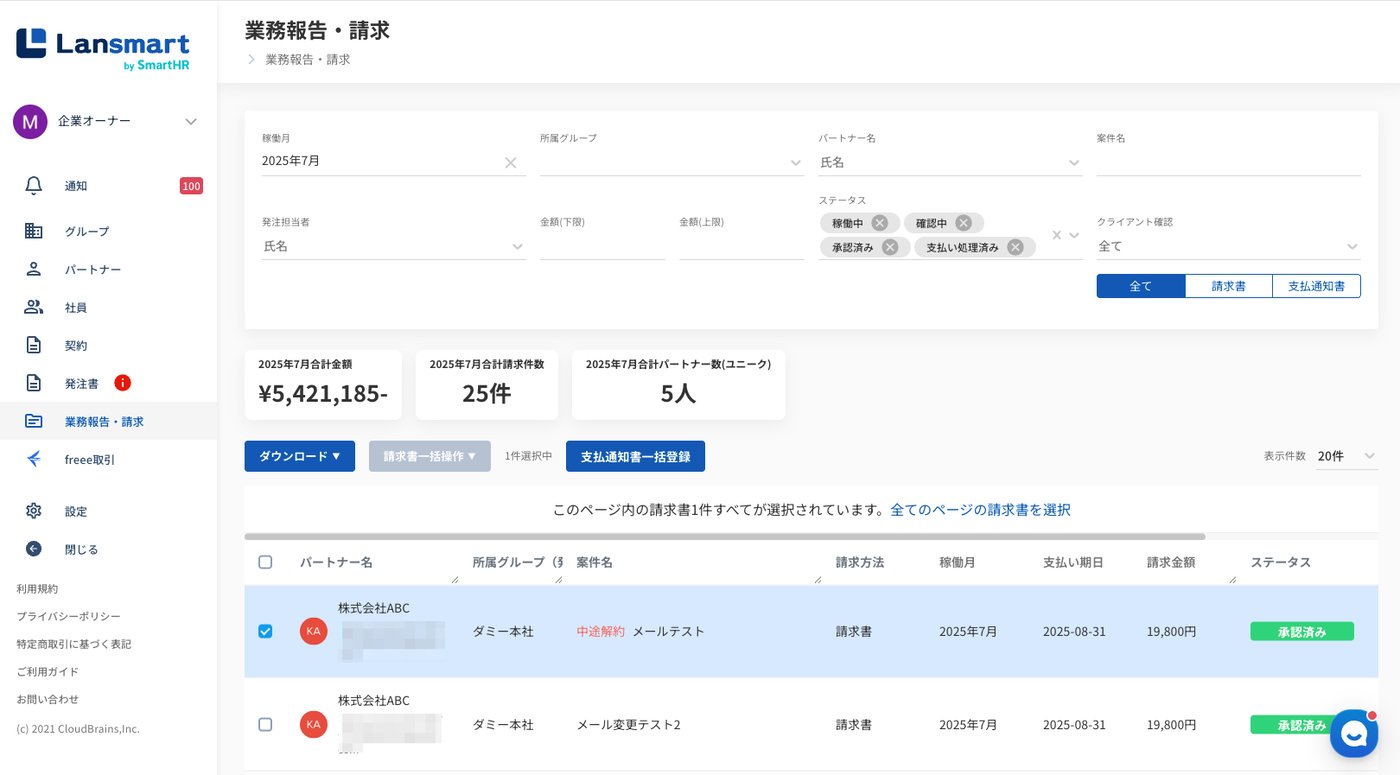Image resolution: width=1400 pixels, height=775 pixels.
Task: Check the メール変更テスト2 row checkbox
Action: point(265,724)
